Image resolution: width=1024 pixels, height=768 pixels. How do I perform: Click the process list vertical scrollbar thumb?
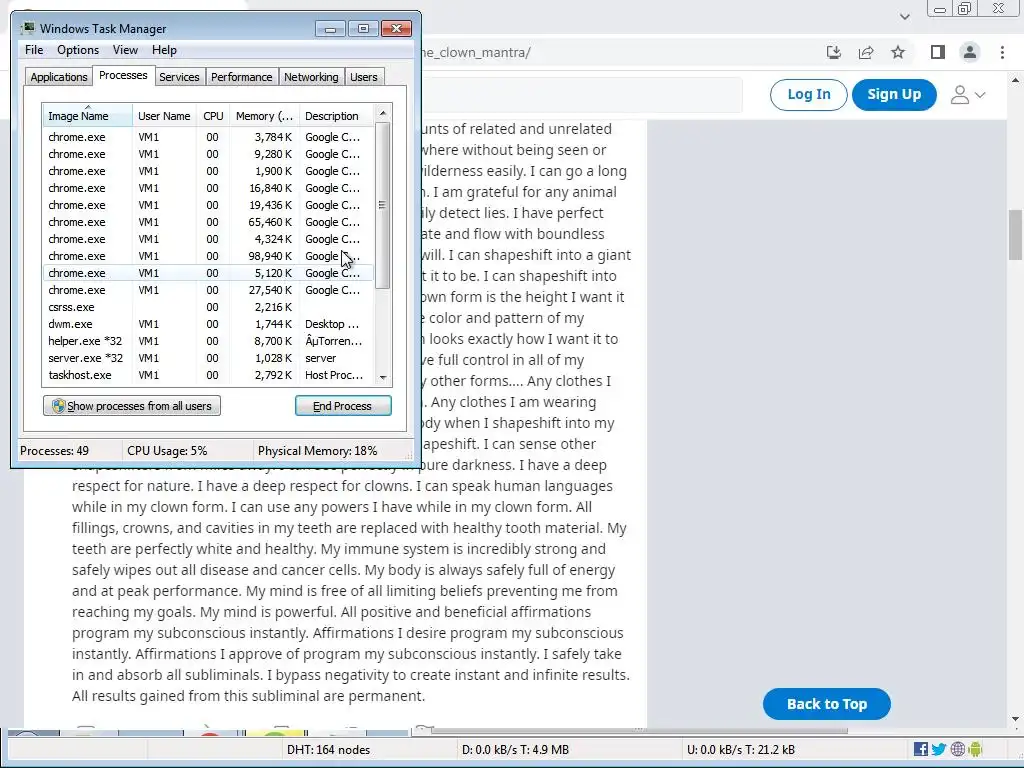[383, 205]
